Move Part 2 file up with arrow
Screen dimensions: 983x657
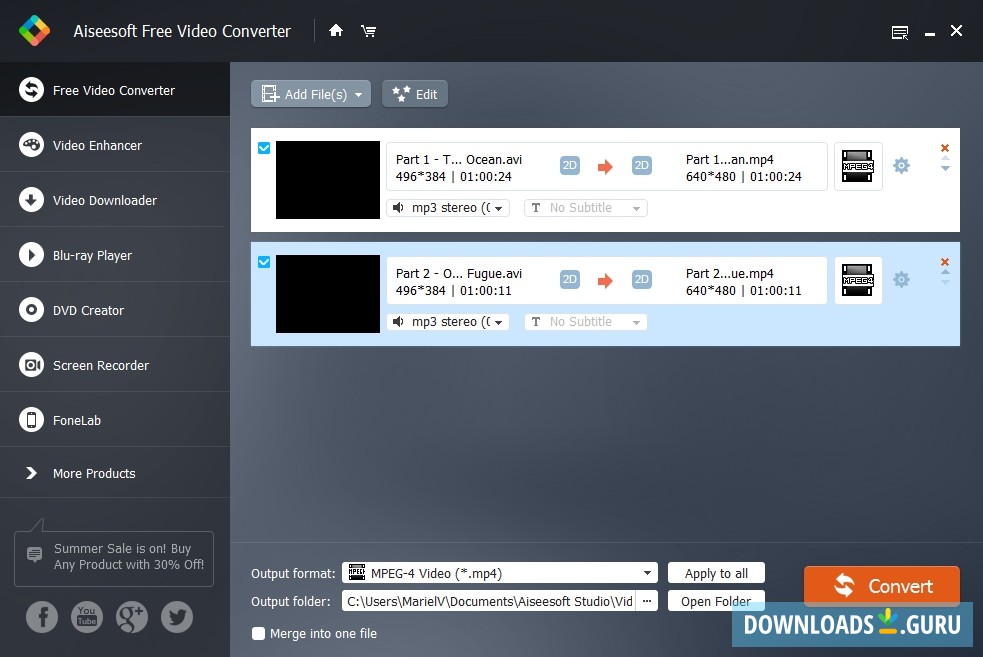pyautogui.click(x=945, y=272)
